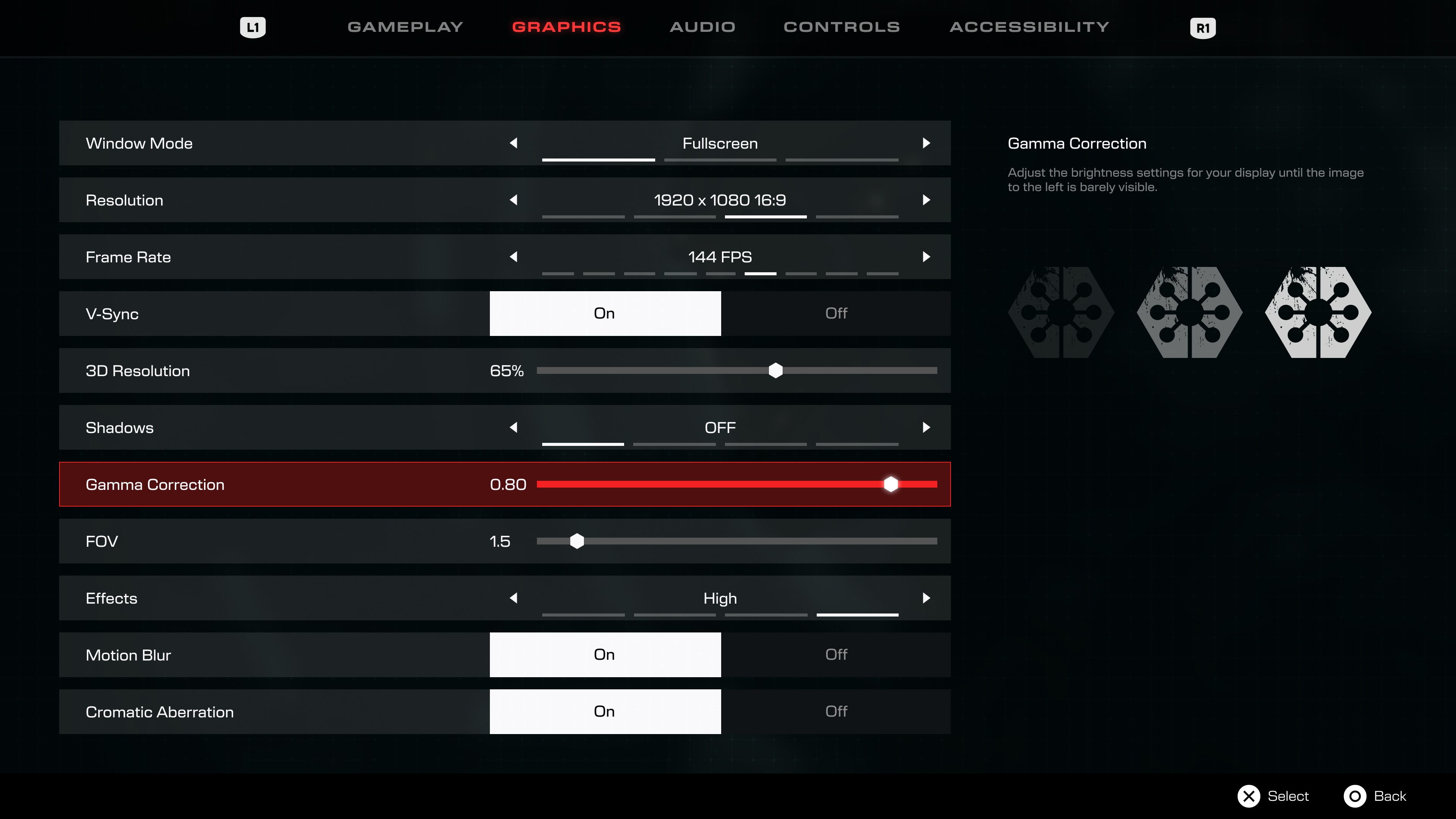Click the X Select button icon
The width and height of the screenshot is (1456, 819).
[x=1248, y=796]
